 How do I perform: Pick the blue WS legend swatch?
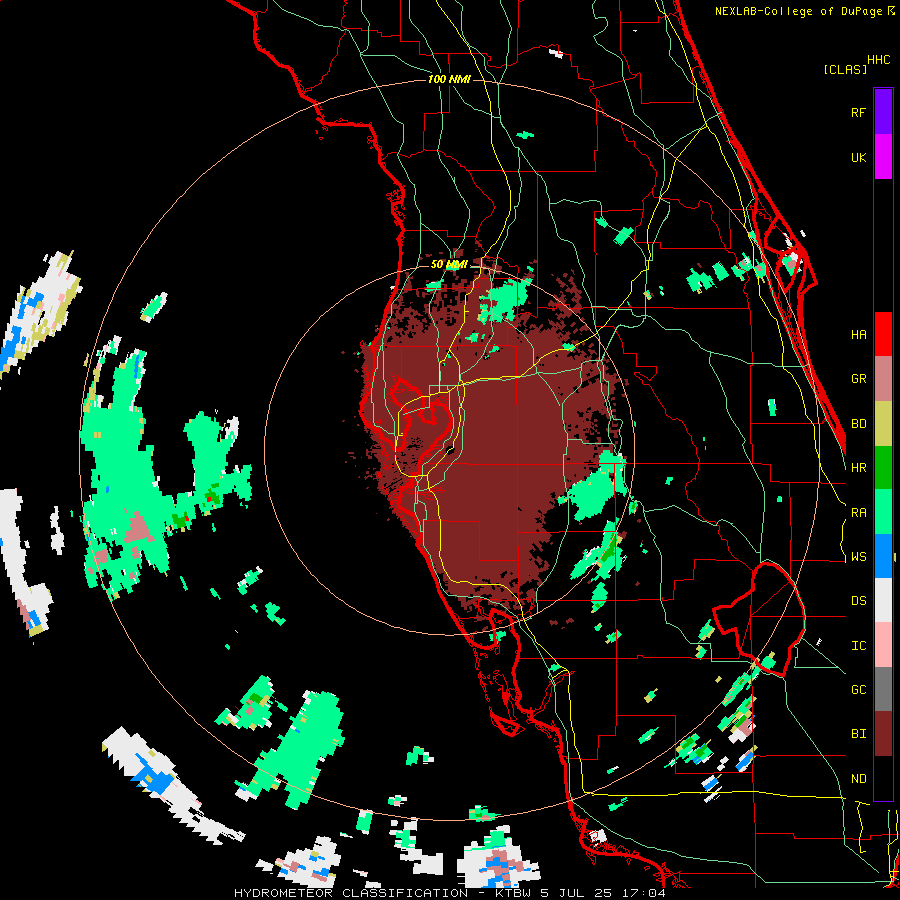883,556
